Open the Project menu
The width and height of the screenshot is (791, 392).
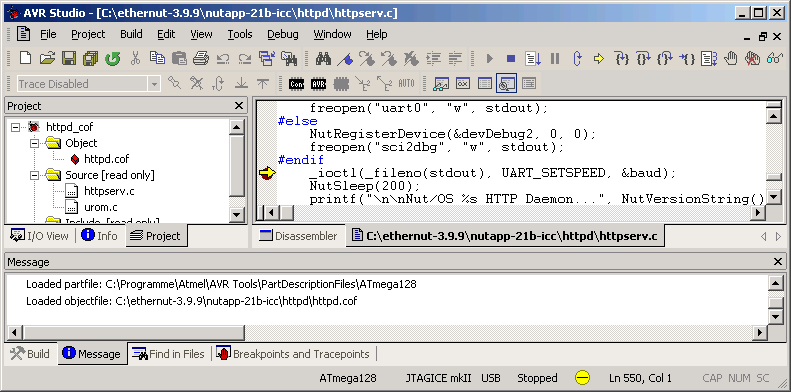(x=88, y=34)
